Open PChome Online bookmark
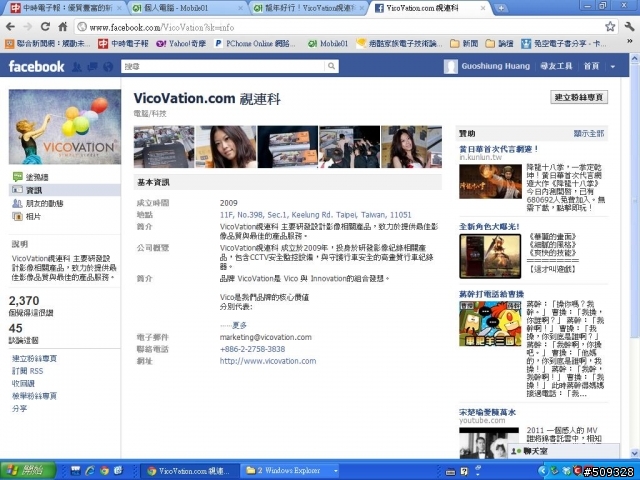640x480 pixels. point(255,43)
